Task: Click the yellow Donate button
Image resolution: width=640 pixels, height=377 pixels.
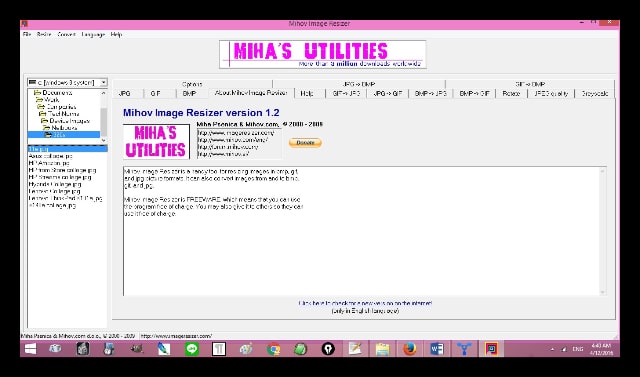Action: [305, 143]
